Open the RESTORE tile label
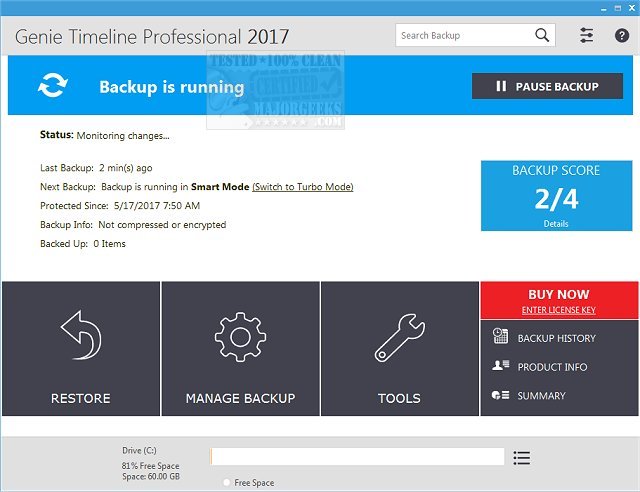This screenshot has height=492, width=640. pos(81,398)
